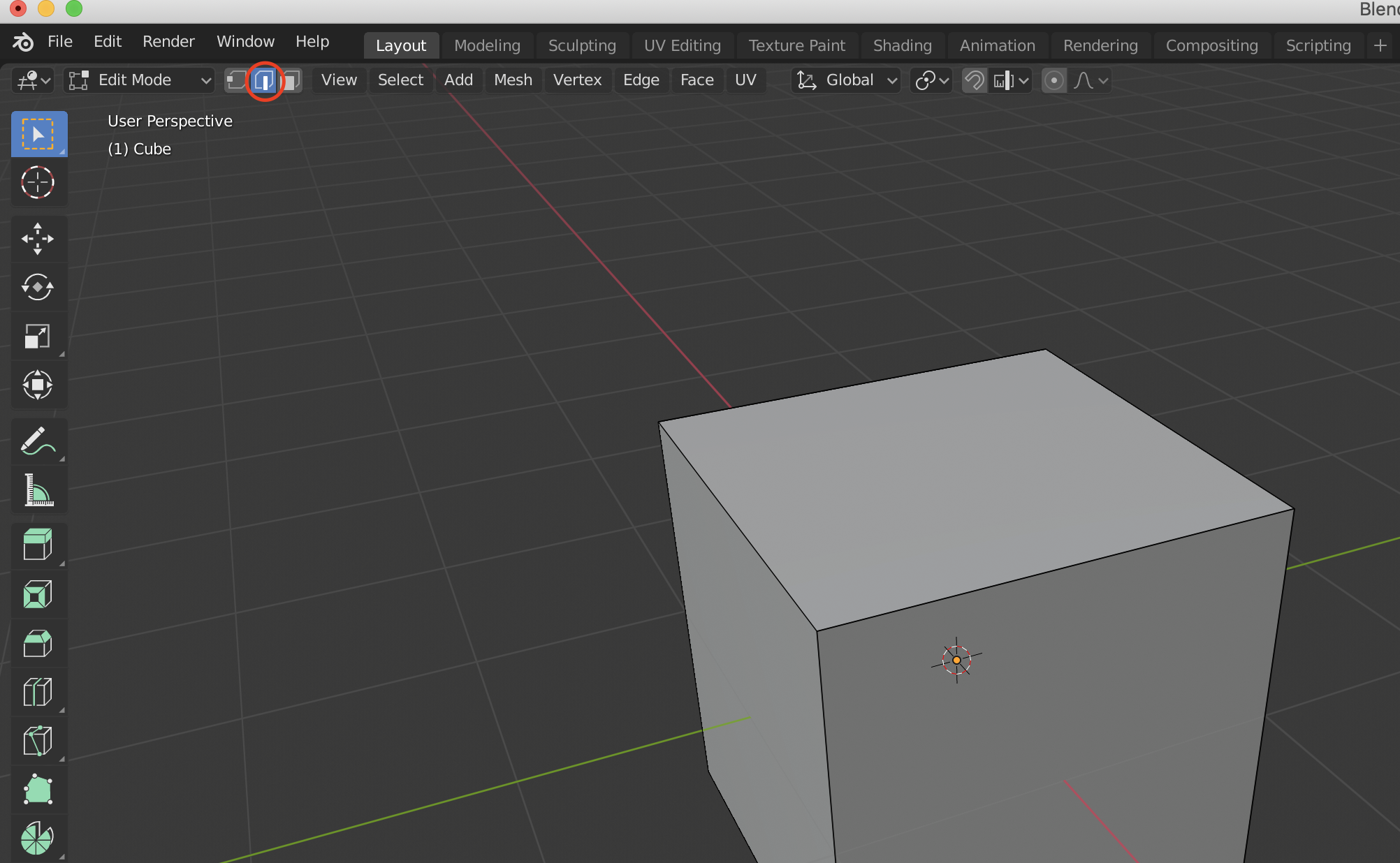Switch to the Texture Paint workspace tab
1400x863 pixels.
796,45
